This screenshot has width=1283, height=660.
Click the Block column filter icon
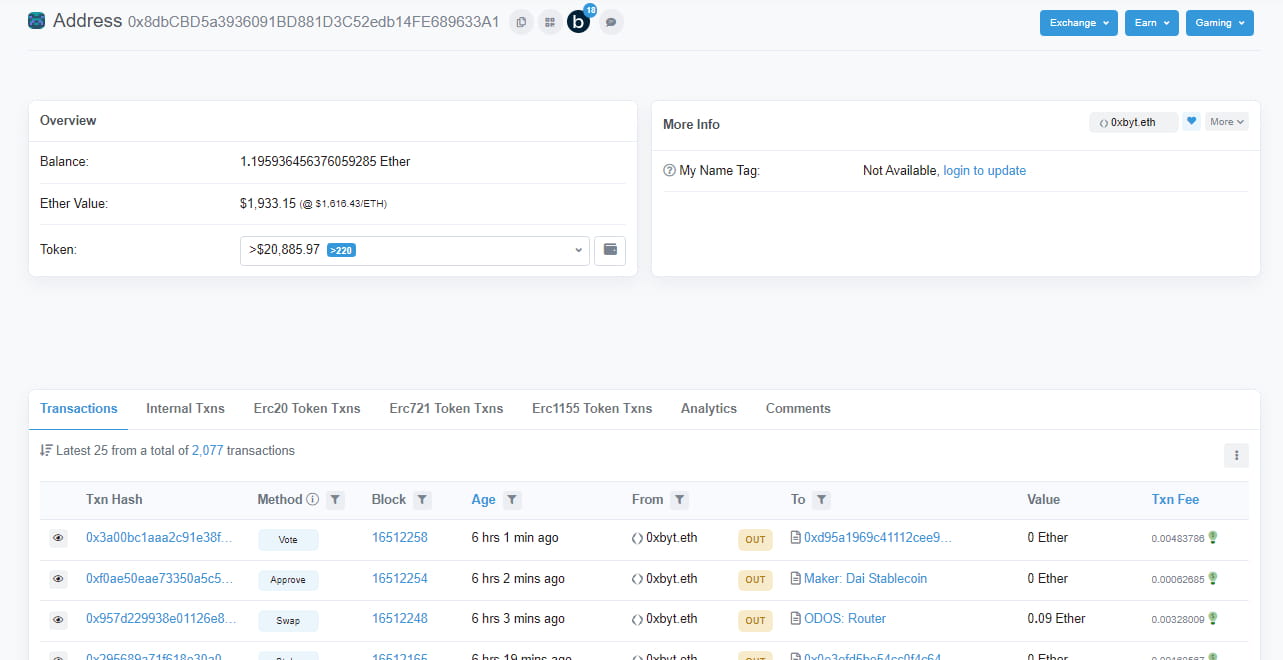coord(423,500)
